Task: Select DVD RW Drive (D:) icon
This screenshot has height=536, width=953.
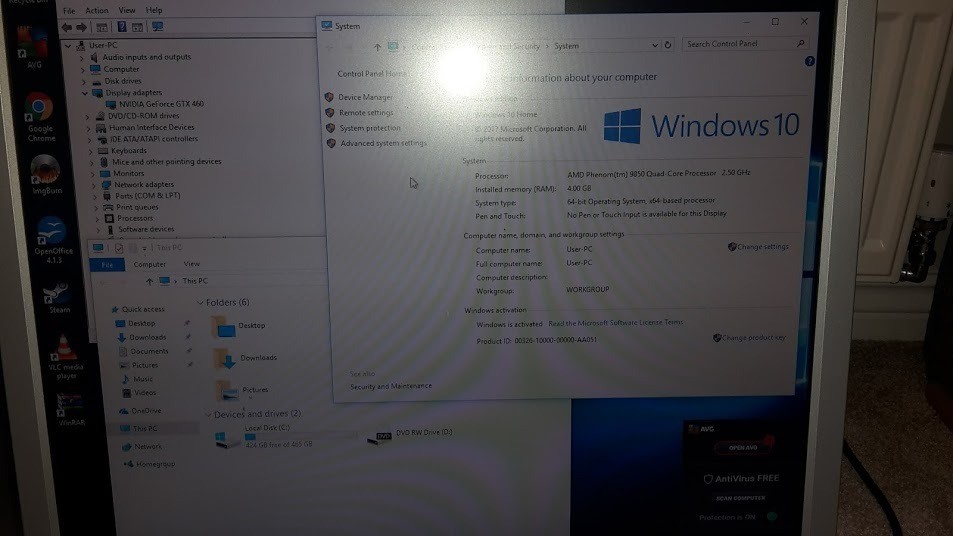Action: 379,437
